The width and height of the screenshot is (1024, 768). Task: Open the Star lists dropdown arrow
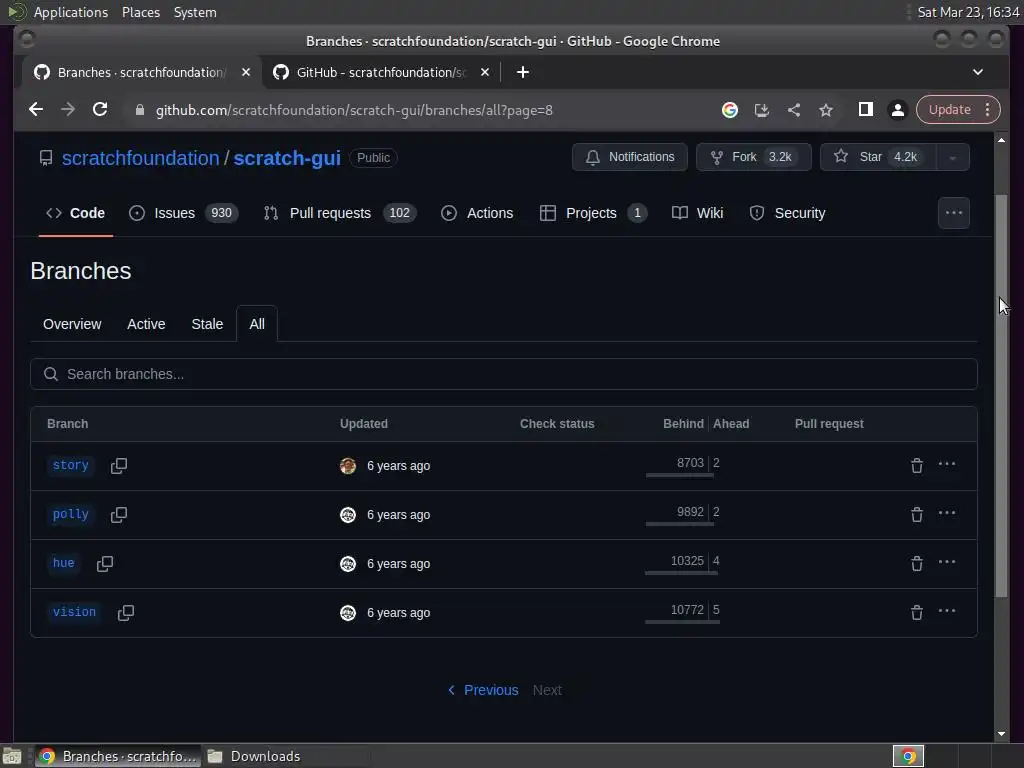point(953,157)
